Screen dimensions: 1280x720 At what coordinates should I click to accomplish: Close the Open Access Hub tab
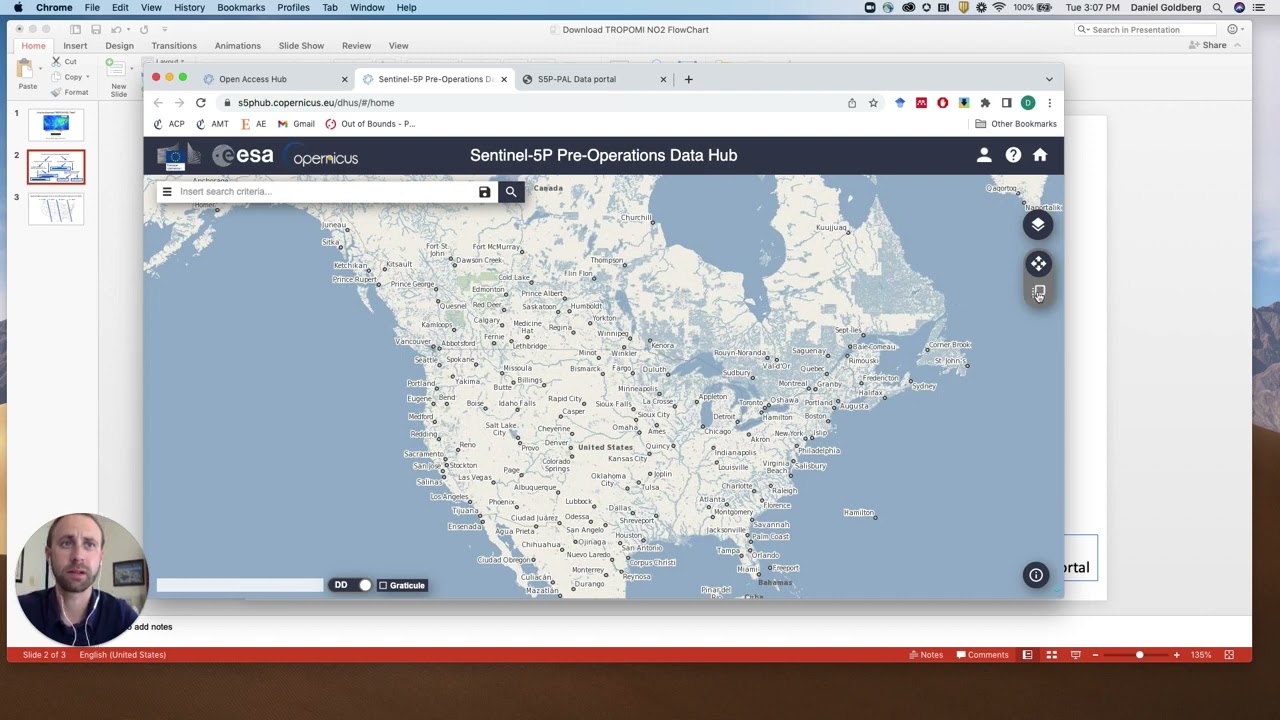(345, 79)
